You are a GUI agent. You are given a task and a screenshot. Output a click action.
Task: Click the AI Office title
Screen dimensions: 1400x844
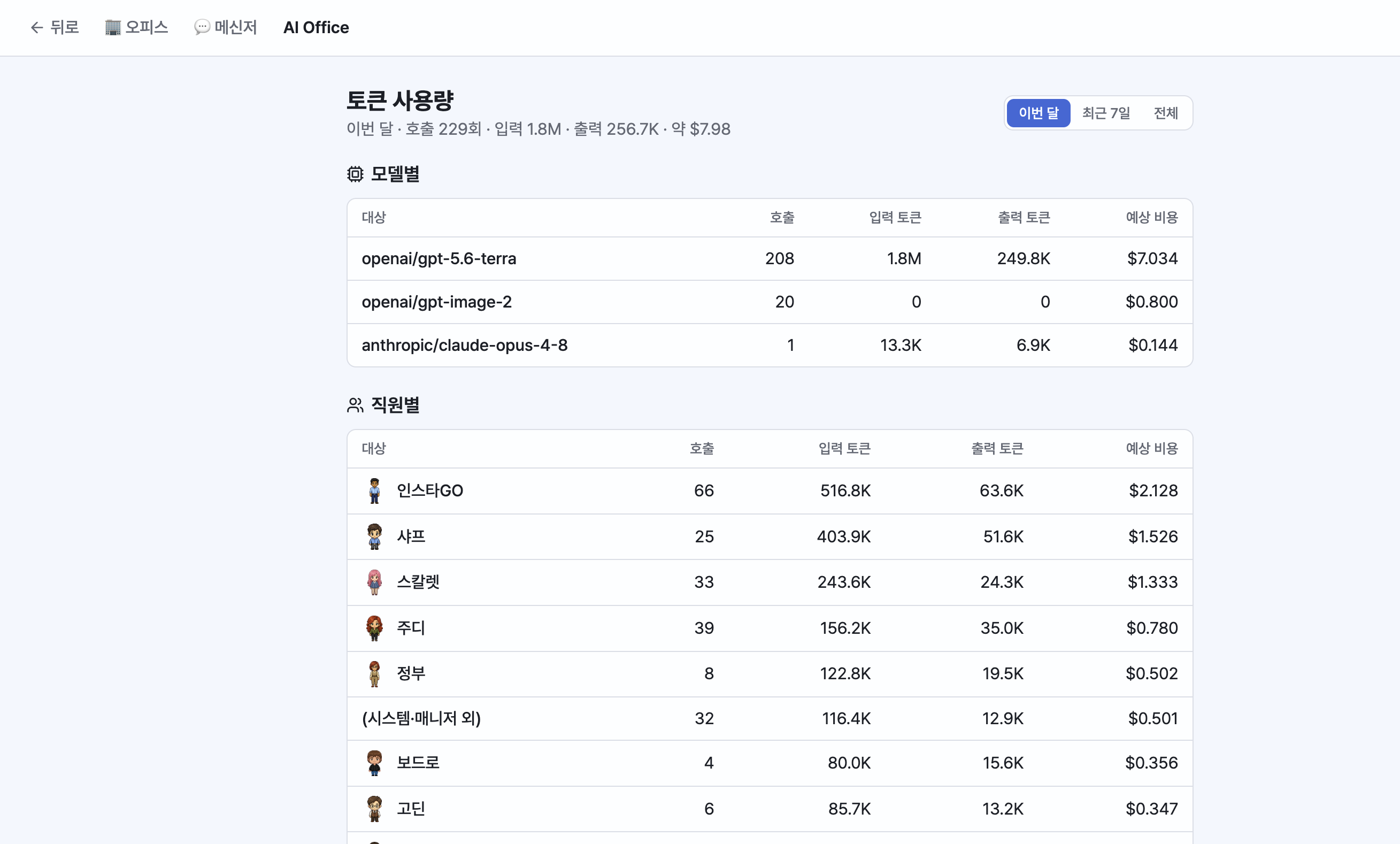click(317, 27)
